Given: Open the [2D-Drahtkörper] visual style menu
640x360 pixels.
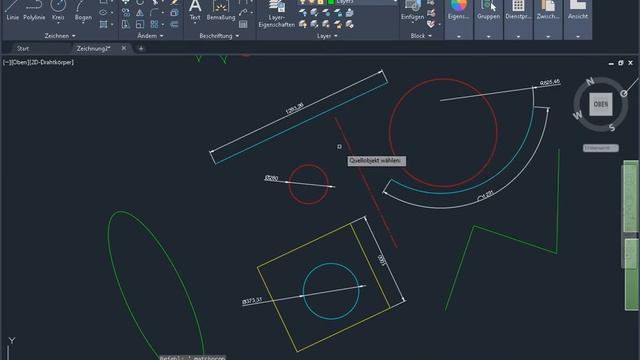Looking at the screenshot, I should (x=51, y=62).
